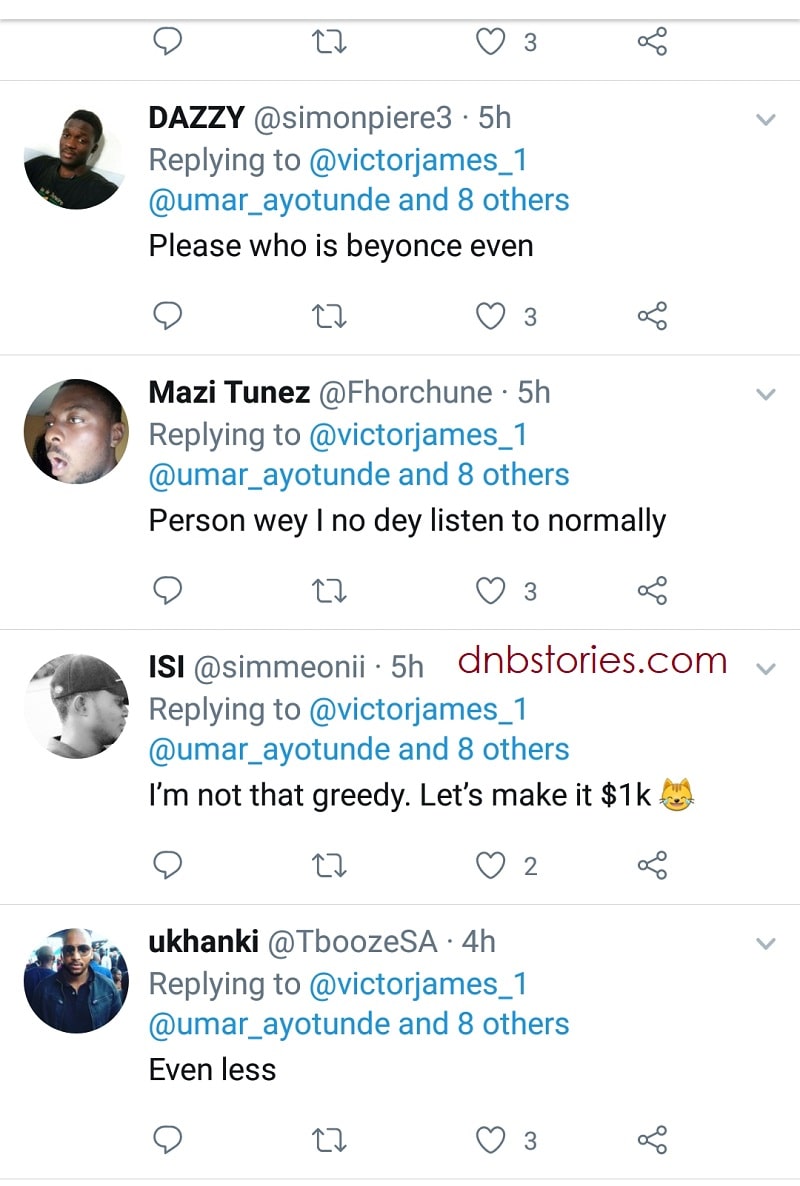The image size is (800, 1186).
Task: Reply to DAZZY's tweet
Action: click(168, 317)
